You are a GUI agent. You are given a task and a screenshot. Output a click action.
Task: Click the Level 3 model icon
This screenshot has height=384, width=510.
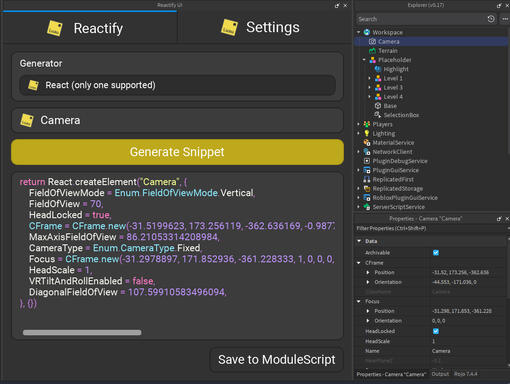click(x=378, y=87)
